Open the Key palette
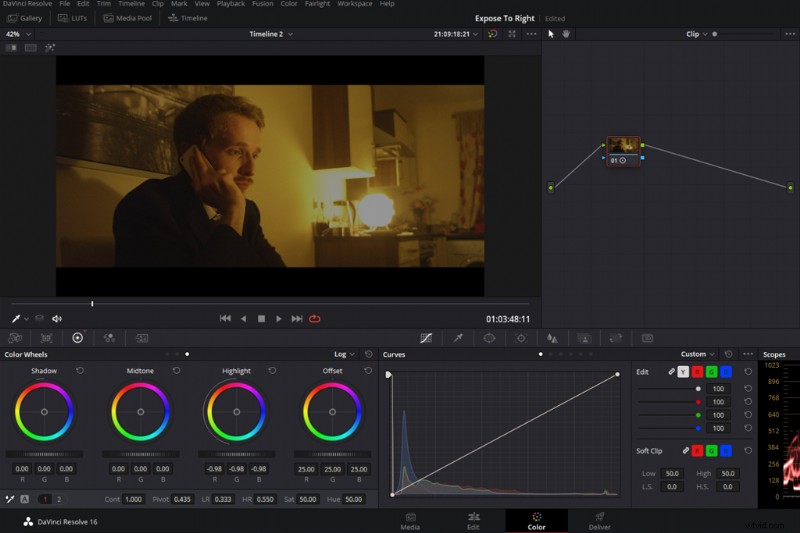This screenshot has height=533, width=800. pos(584,338)
